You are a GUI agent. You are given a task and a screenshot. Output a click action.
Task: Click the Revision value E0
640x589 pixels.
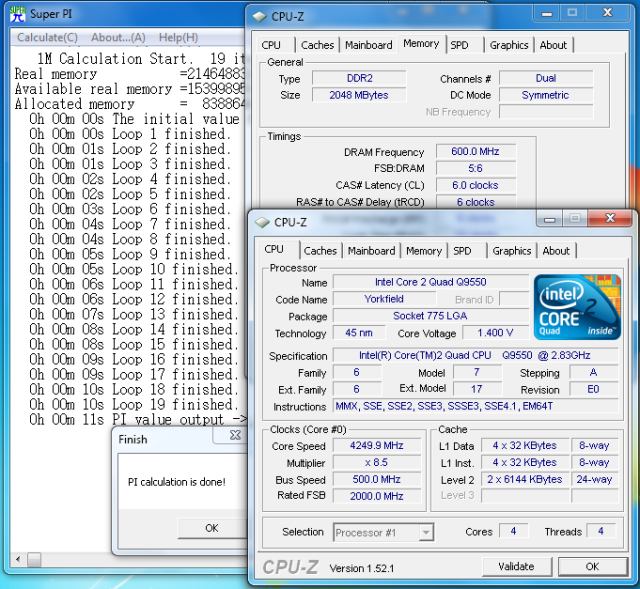point(593,389)
